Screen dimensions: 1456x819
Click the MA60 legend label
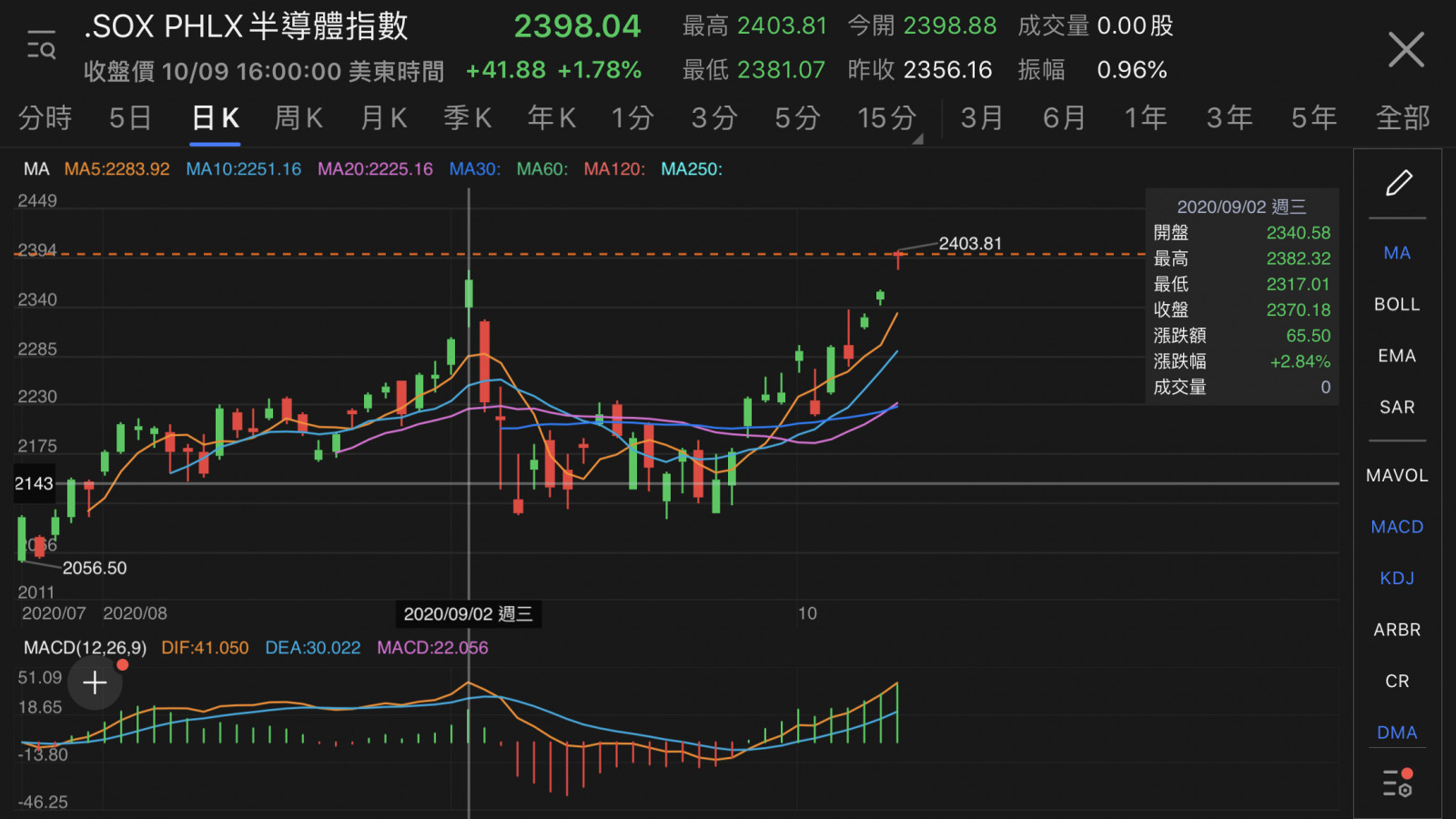click(x=542, y=169)
